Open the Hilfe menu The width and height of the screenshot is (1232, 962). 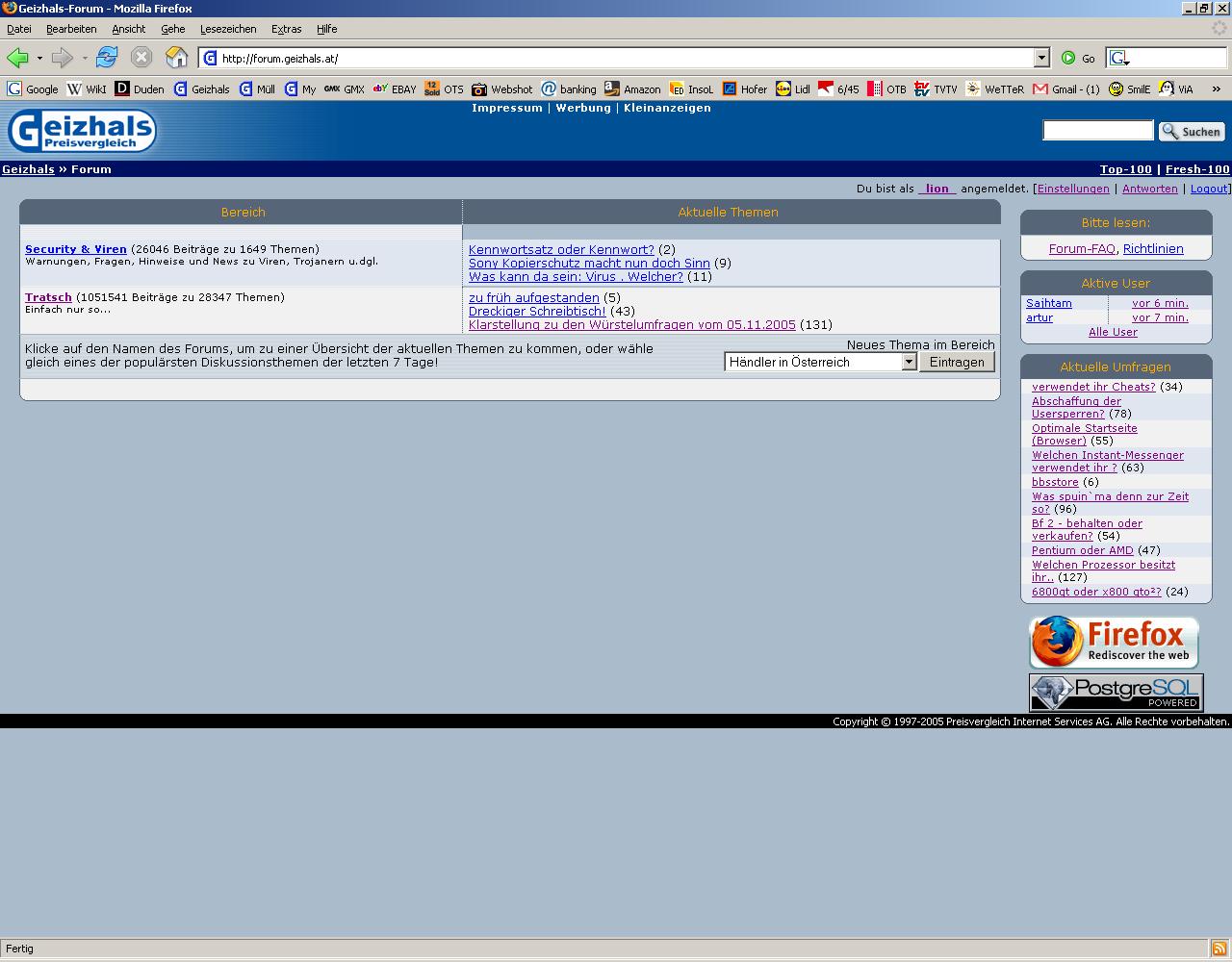(327, 29)
